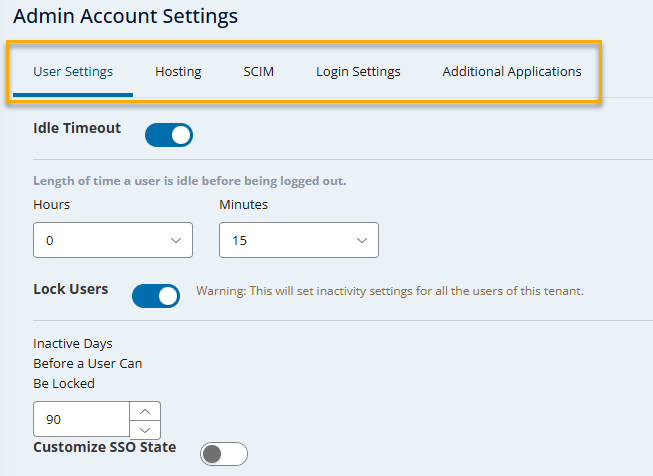653x476 pixels.
Task: Disable the Idle Timeout toggle
Action: pyautogui.click(x=169, y=135)
